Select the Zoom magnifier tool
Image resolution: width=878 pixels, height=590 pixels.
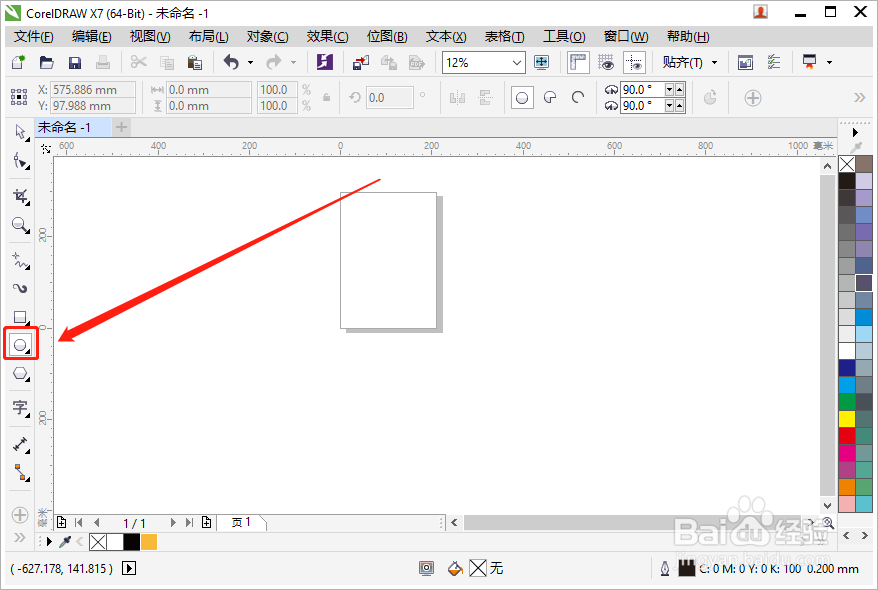tap(21, 225)
